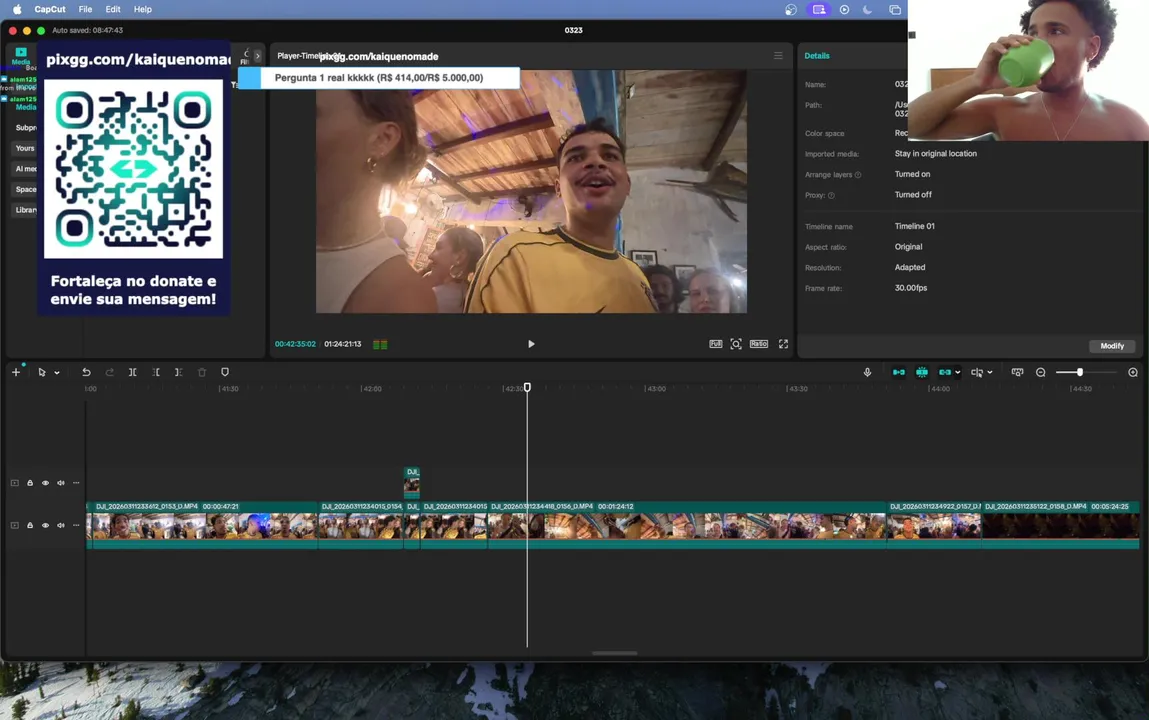Viewport: 1149px width, 720px height.
Task: Click the delete-left trim icon
Action: point(156,372)
